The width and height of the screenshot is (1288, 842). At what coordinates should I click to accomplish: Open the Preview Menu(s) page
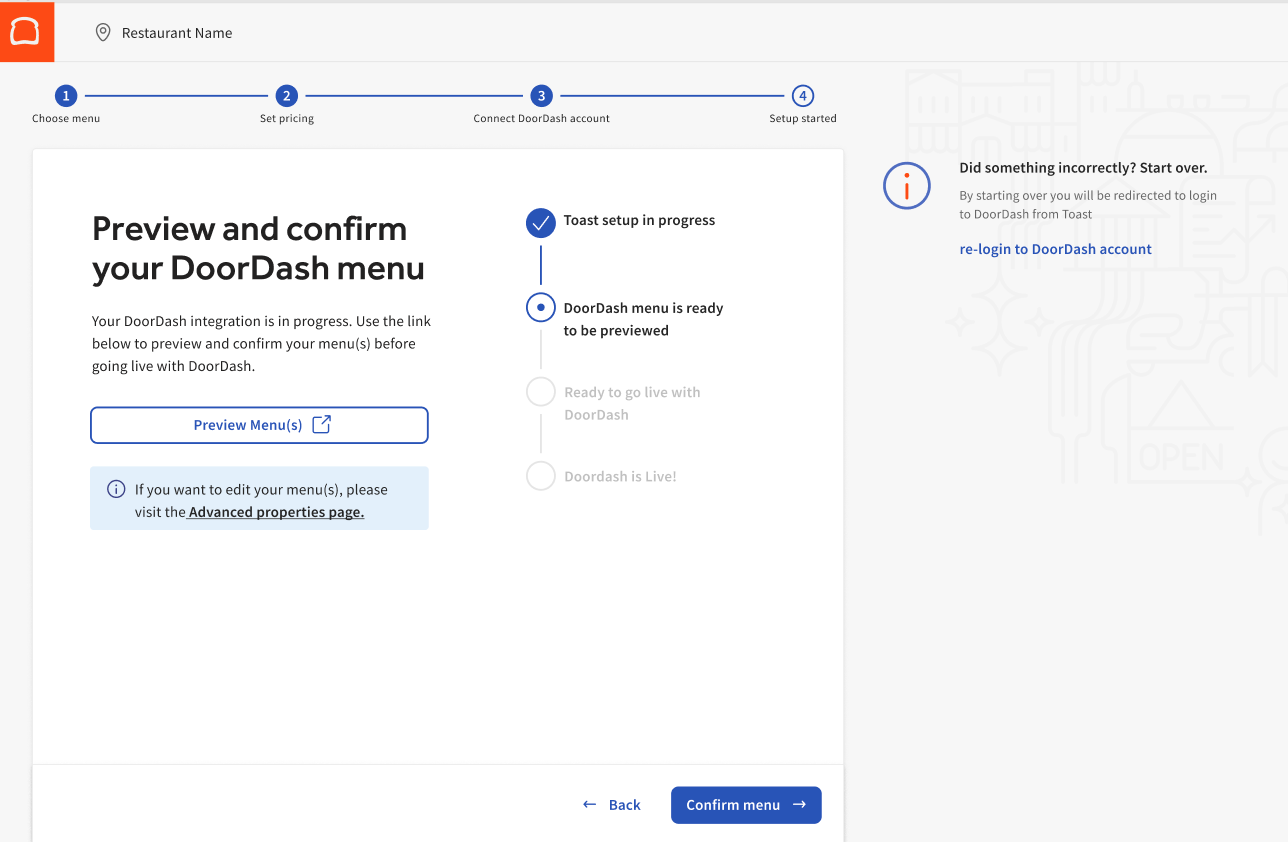[259, 424]
